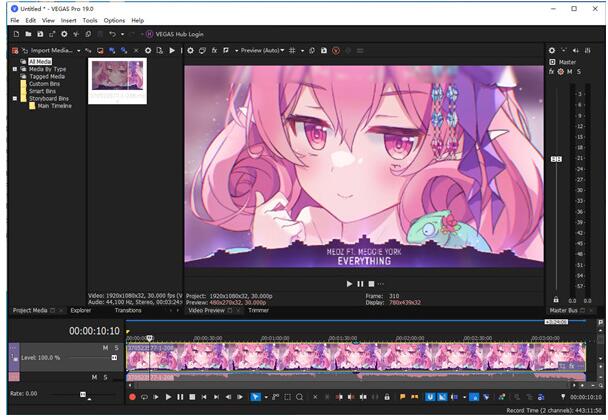
Task: Switch to the Transitions tab
Action: [x=128, y=310]
